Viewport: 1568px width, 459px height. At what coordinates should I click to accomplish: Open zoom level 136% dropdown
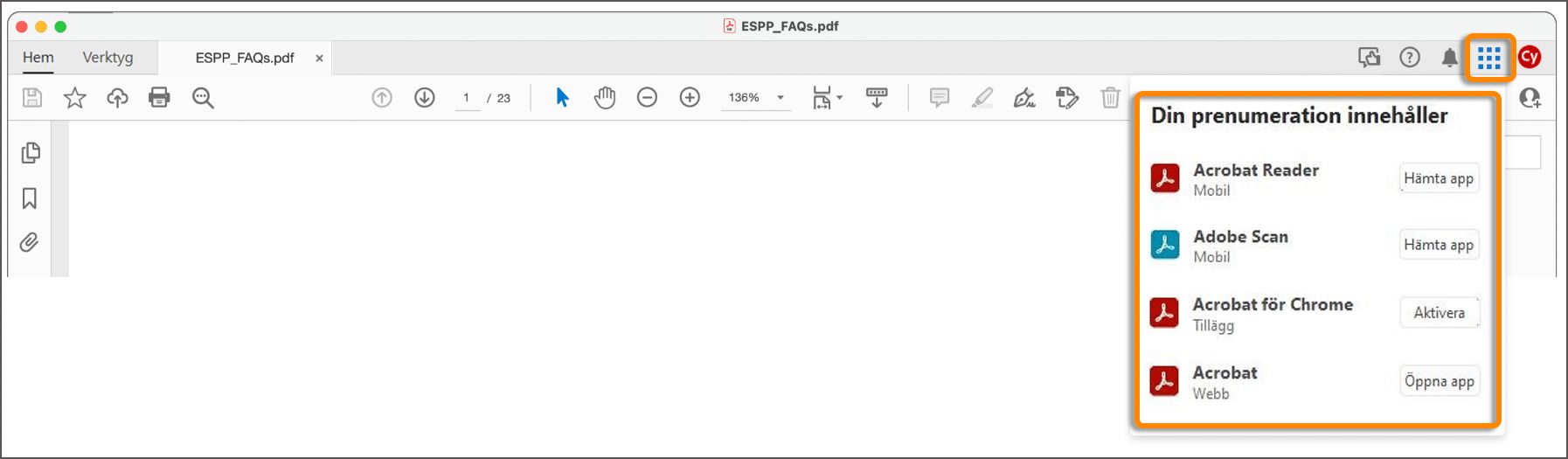tap(756, 98)
